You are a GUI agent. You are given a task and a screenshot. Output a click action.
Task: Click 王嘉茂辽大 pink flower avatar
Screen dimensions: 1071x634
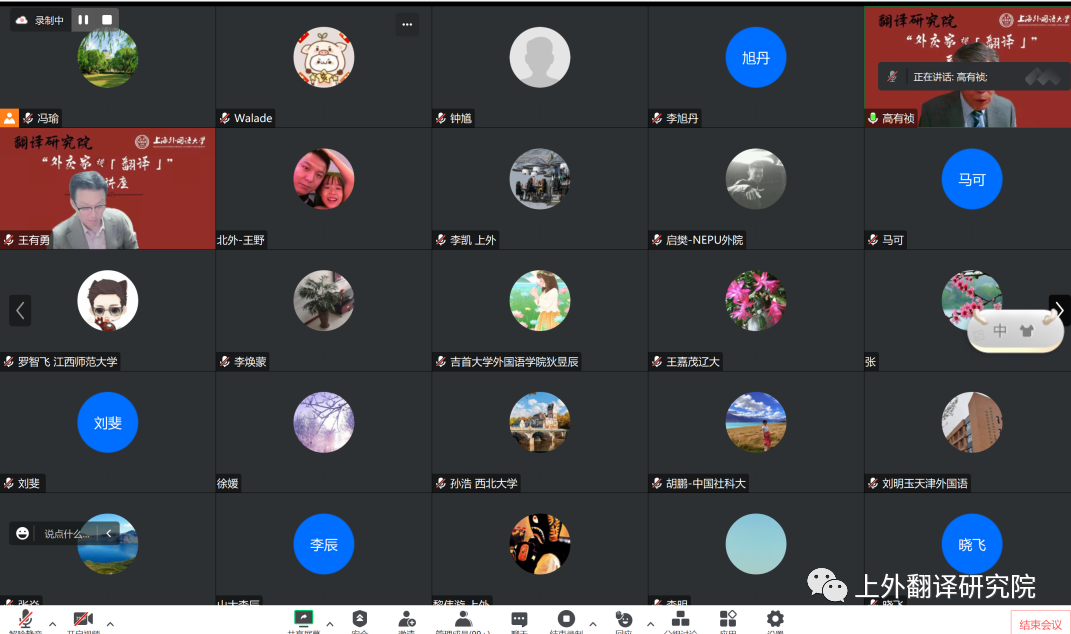click(x=755, y=301)
